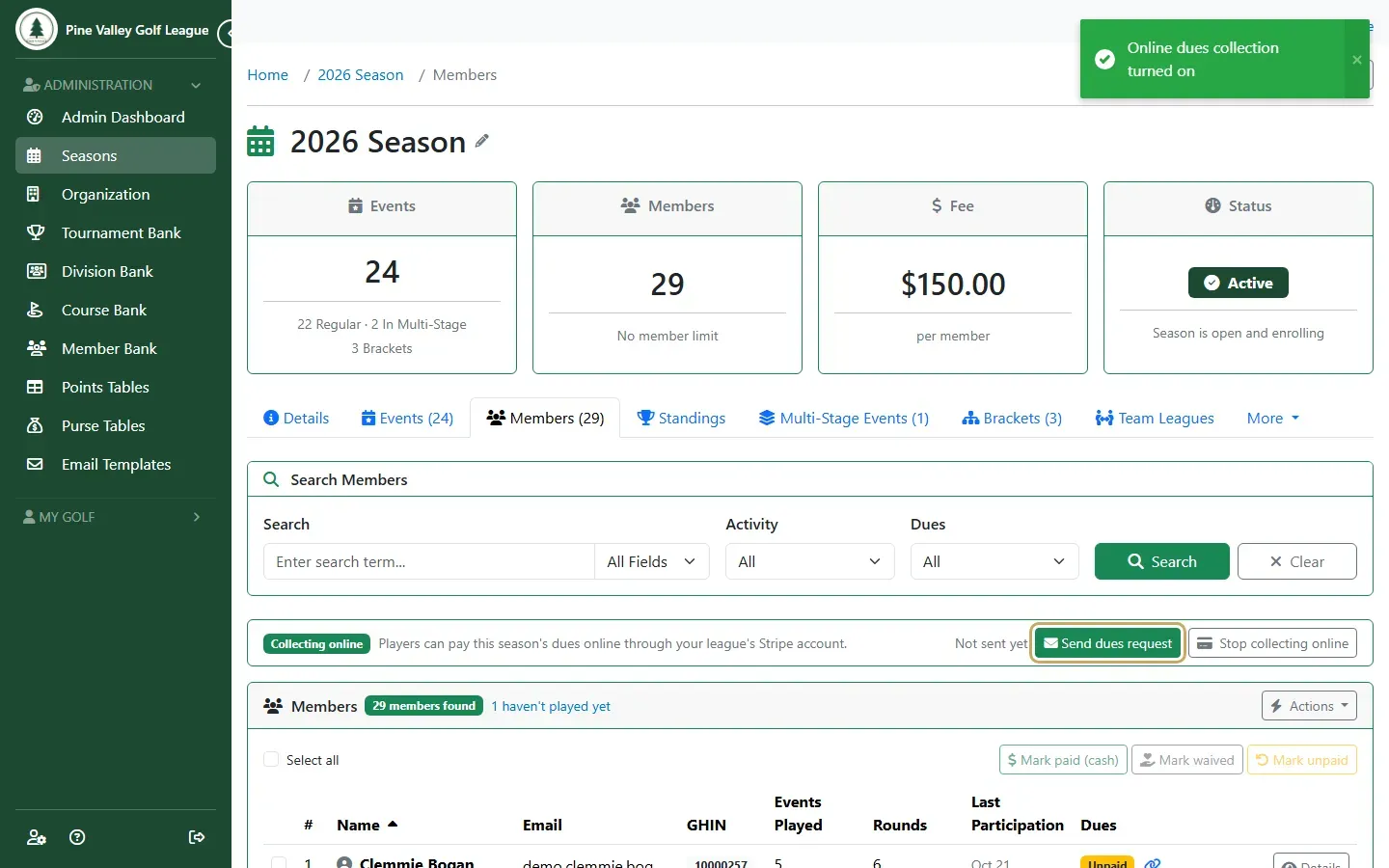Collapse the sidebar with the arrow button
The image size is (1389, 868).
tap(226, 34)
